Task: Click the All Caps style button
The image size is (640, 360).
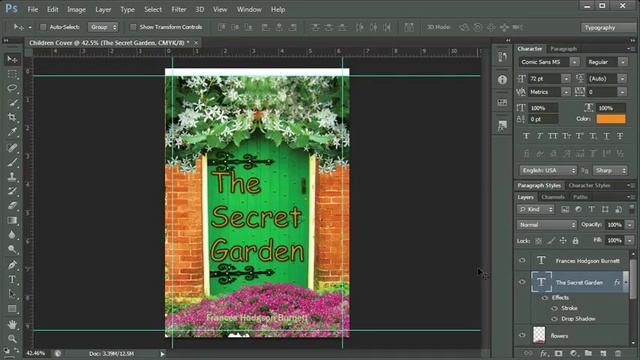Action: (x=553, y=136)
